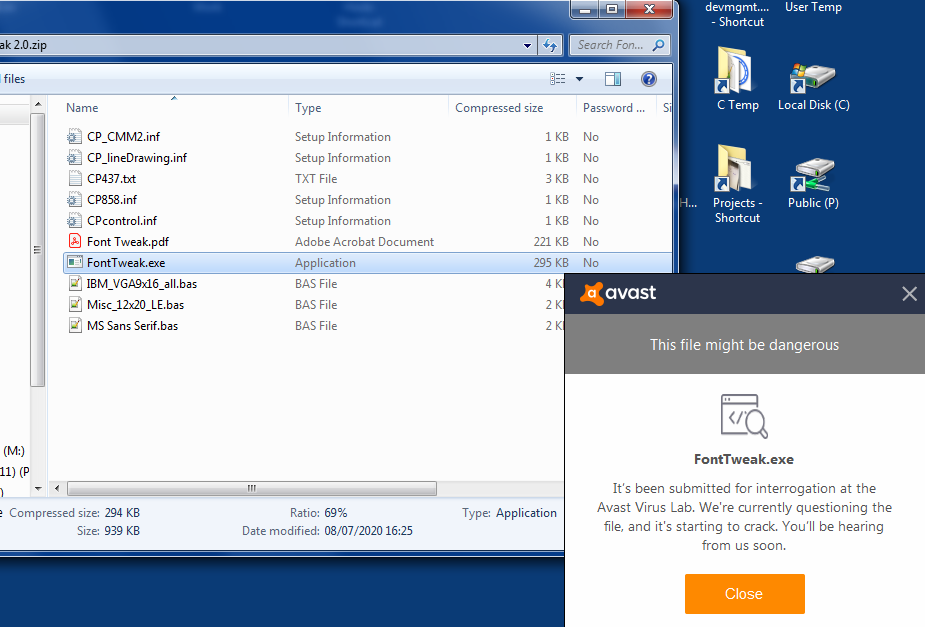Click the FontTweak.exe name in Avast popup
This screenshot has width=925, height=627.
click(x=744, y=459)
